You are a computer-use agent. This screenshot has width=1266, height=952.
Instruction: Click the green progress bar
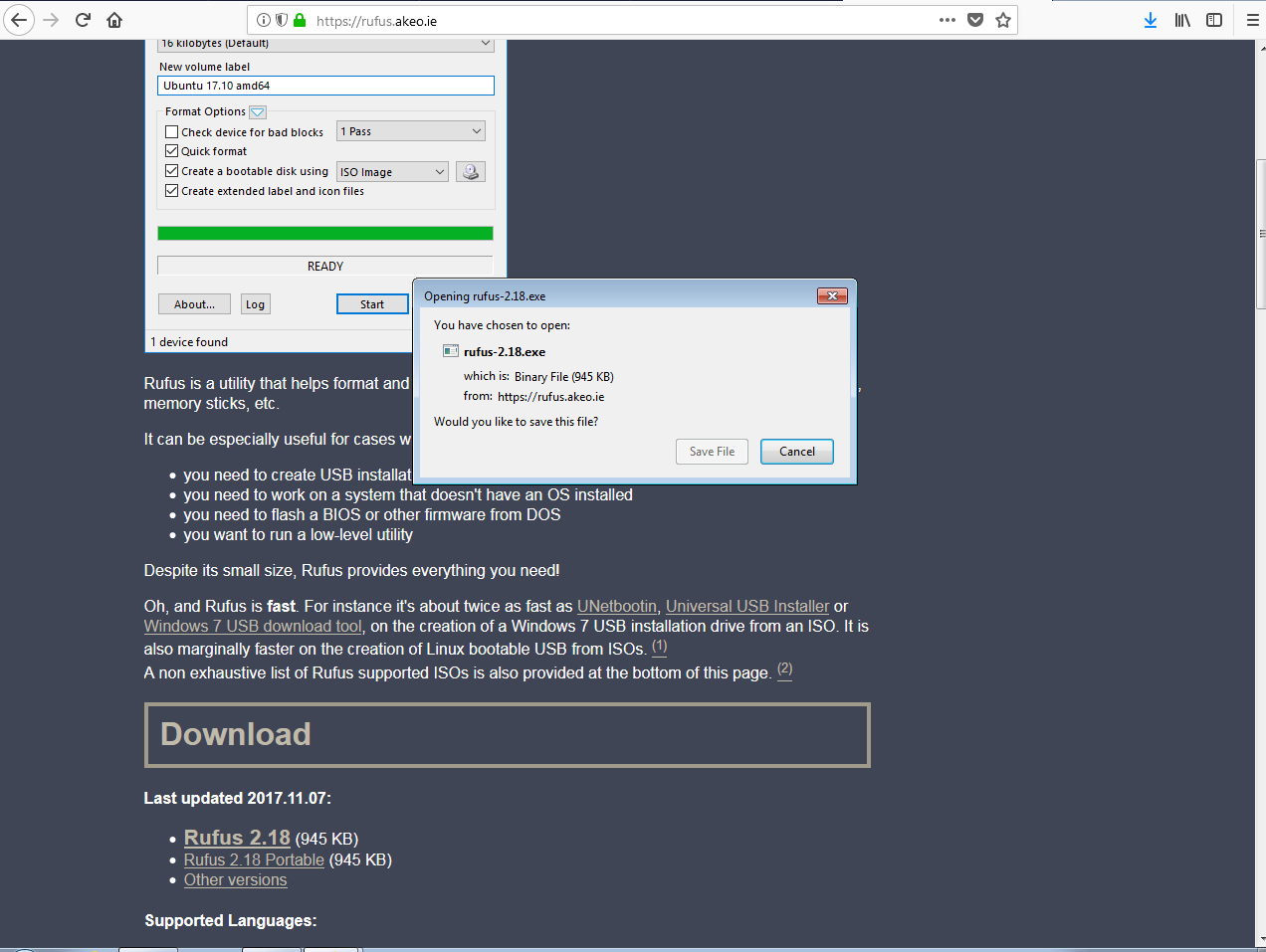coord(325,234)
